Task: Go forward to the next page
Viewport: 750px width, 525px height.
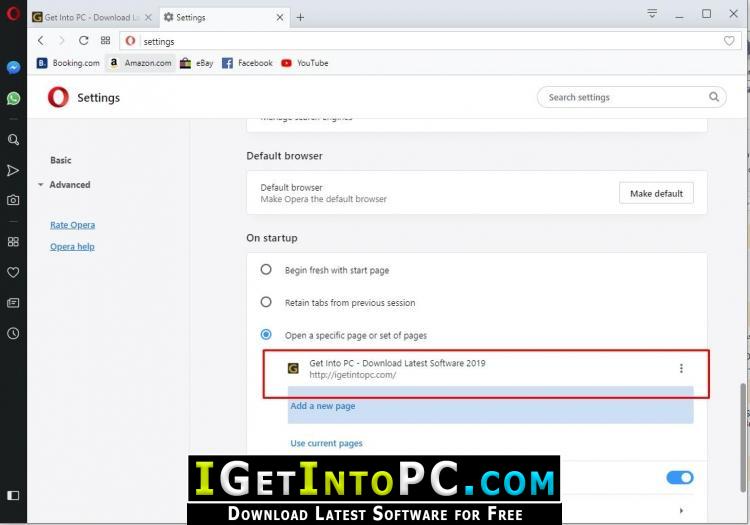Action: [62, 41]
